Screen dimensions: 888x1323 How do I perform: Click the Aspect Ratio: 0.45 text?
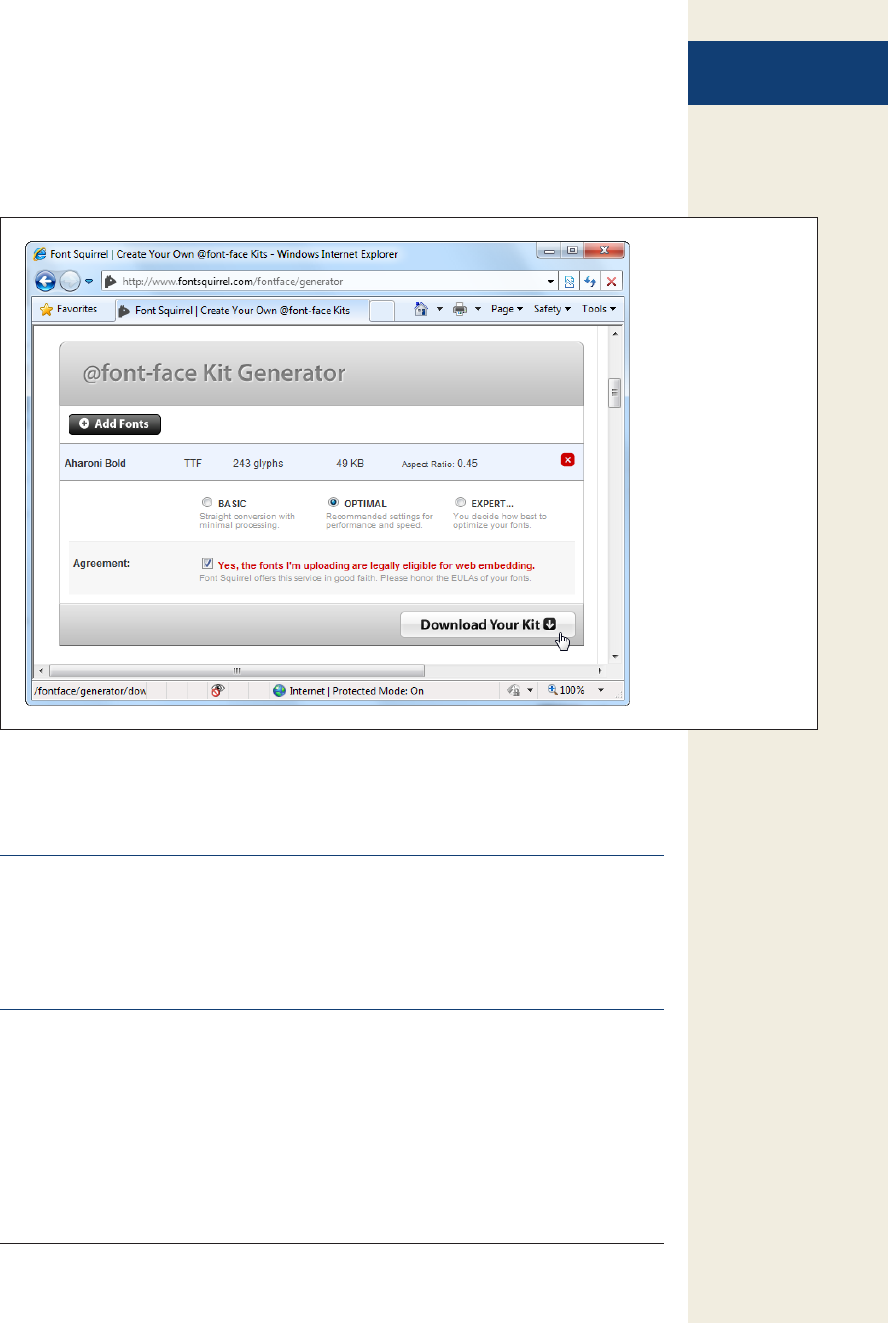coord(439,463)
